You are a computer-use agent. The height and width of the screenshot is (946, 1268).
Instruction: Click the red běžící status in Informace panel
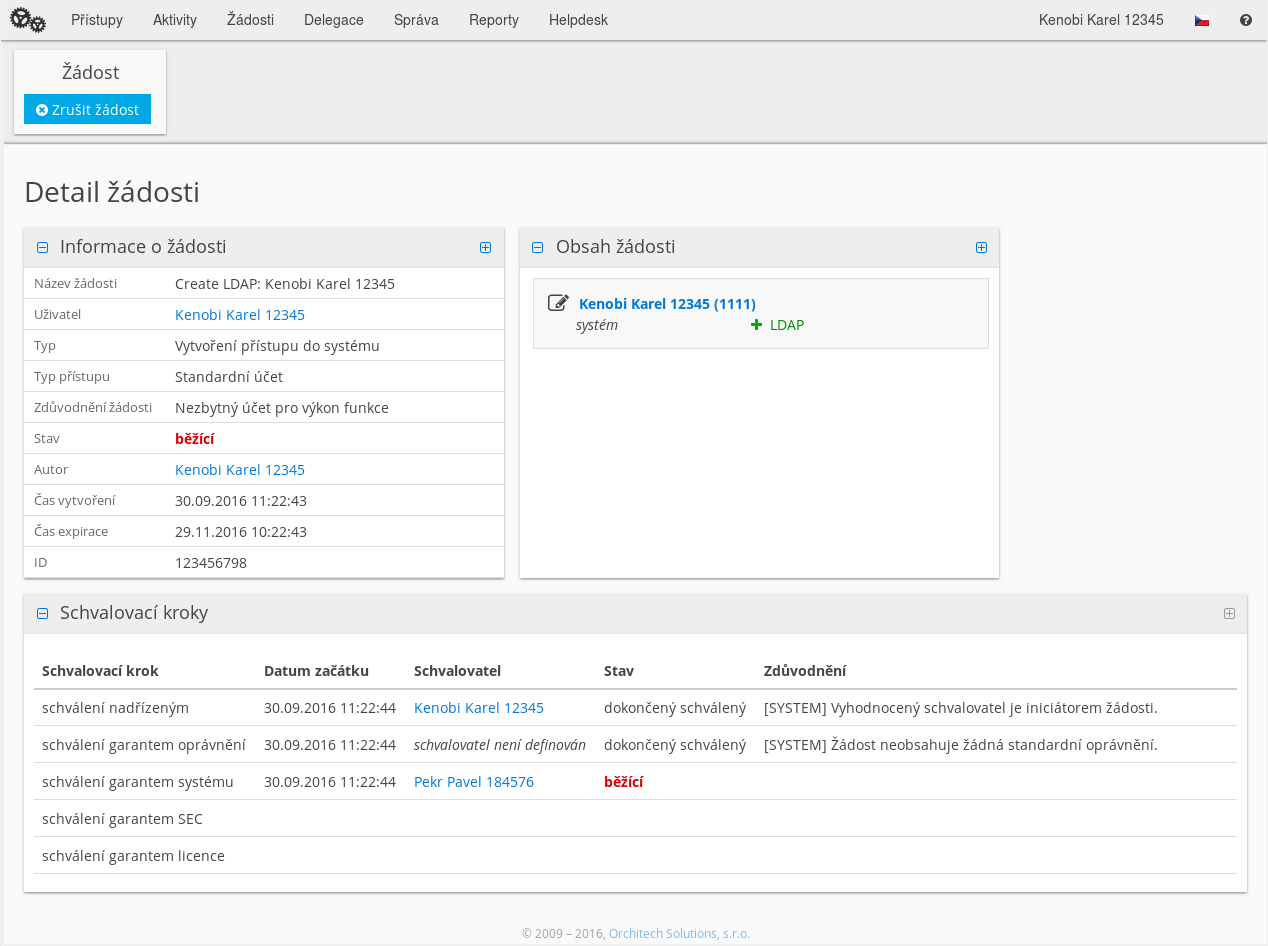pyautogui.click(x=194, y=439)
